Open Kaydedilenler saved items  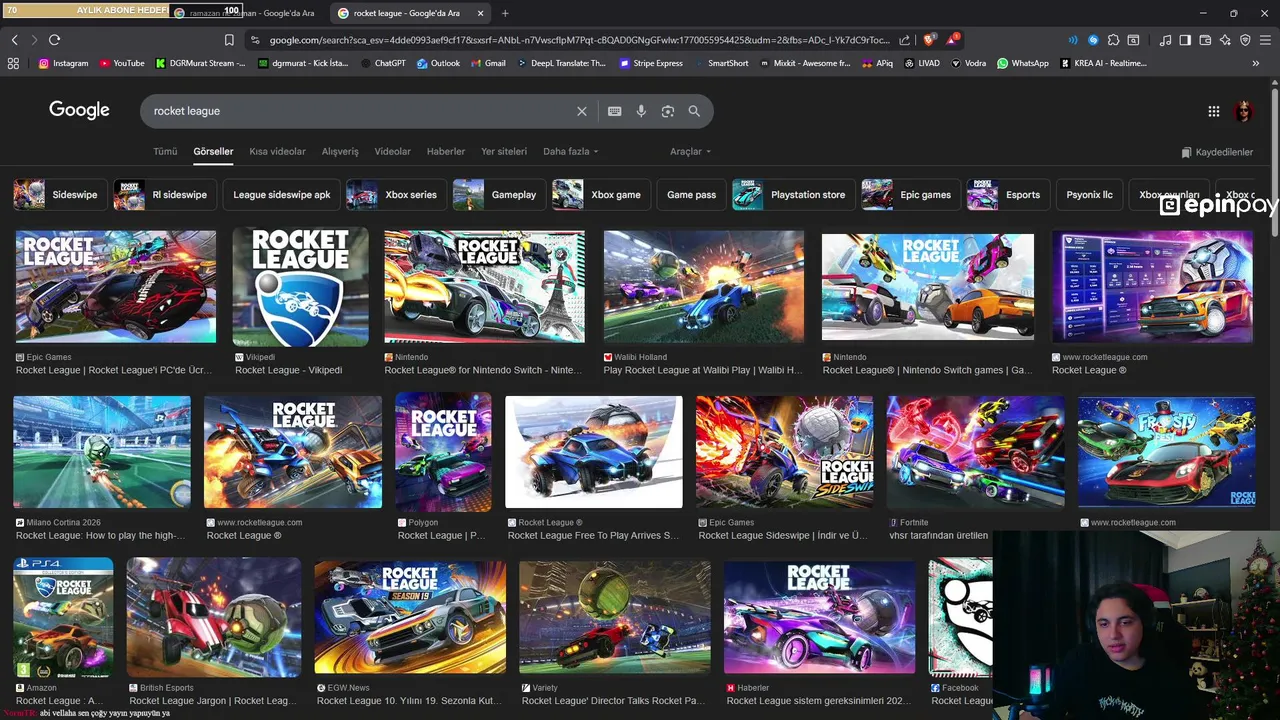pyautogui.click(x=1217, y=152)
